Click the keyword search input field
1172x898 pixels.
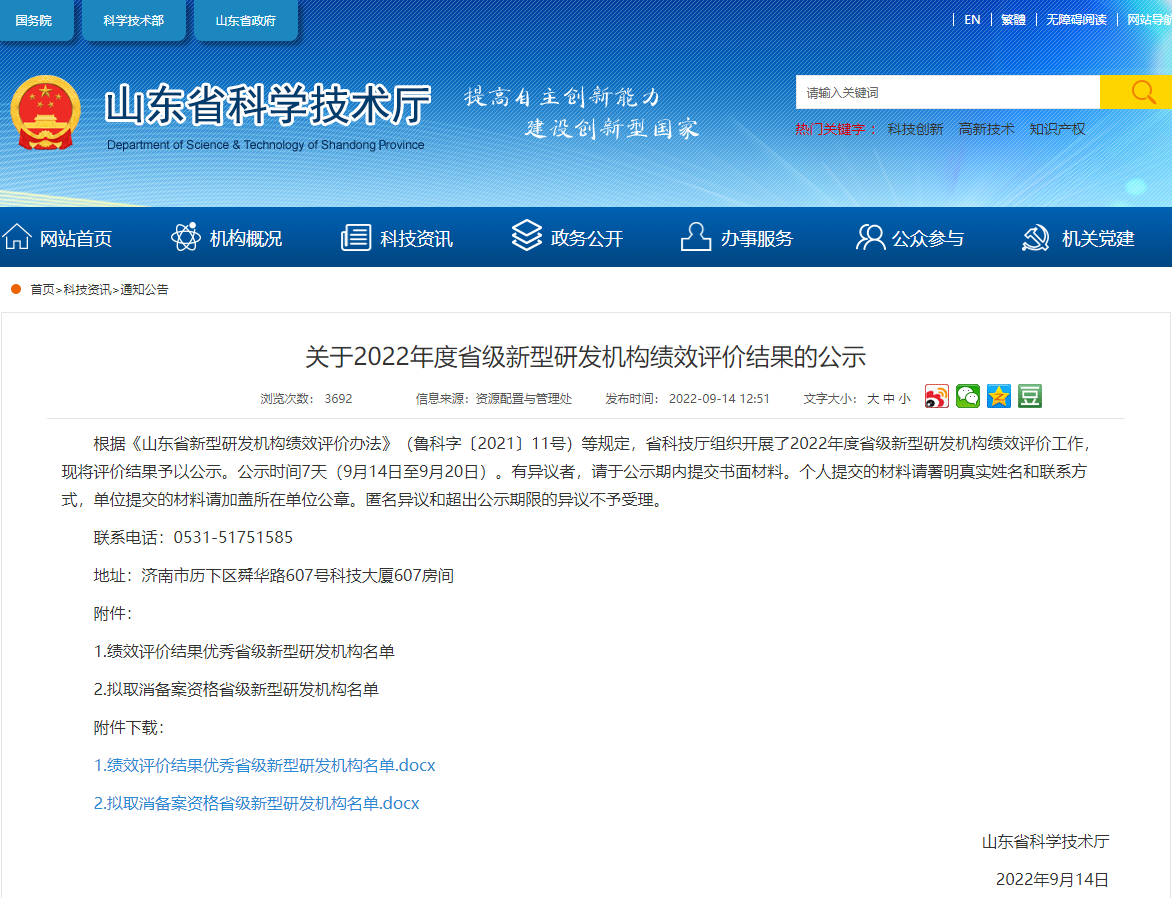(x=946, y=92)
